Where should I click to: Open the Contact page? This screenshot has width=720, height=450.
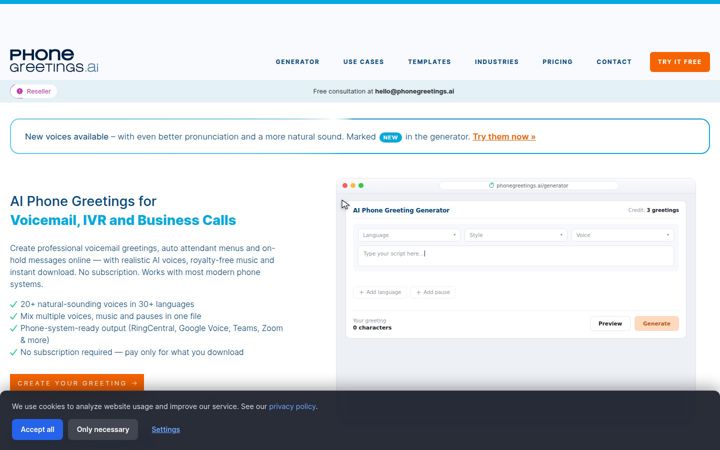tap(614, 62)
